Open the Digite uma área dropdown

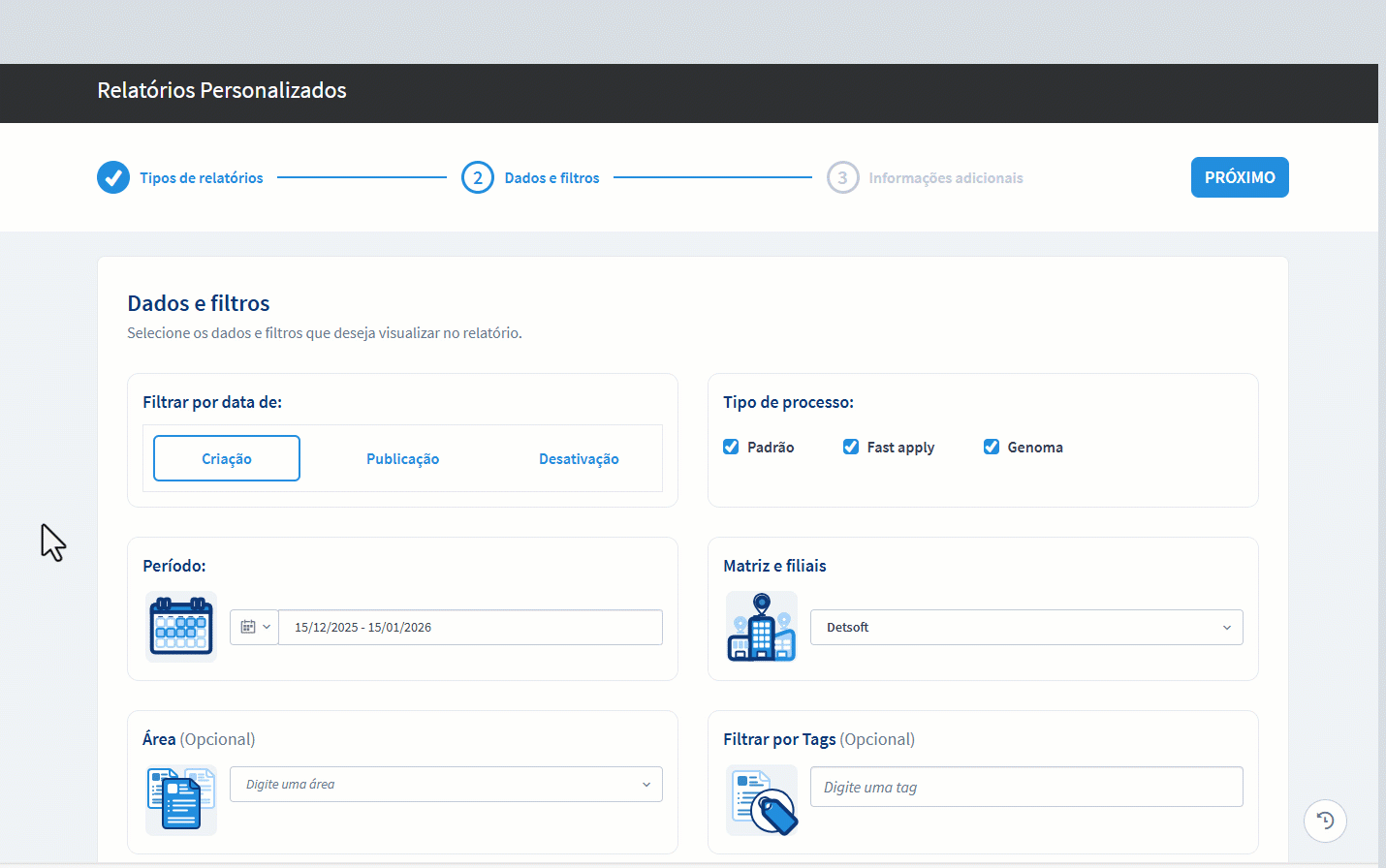click(446, 784)
